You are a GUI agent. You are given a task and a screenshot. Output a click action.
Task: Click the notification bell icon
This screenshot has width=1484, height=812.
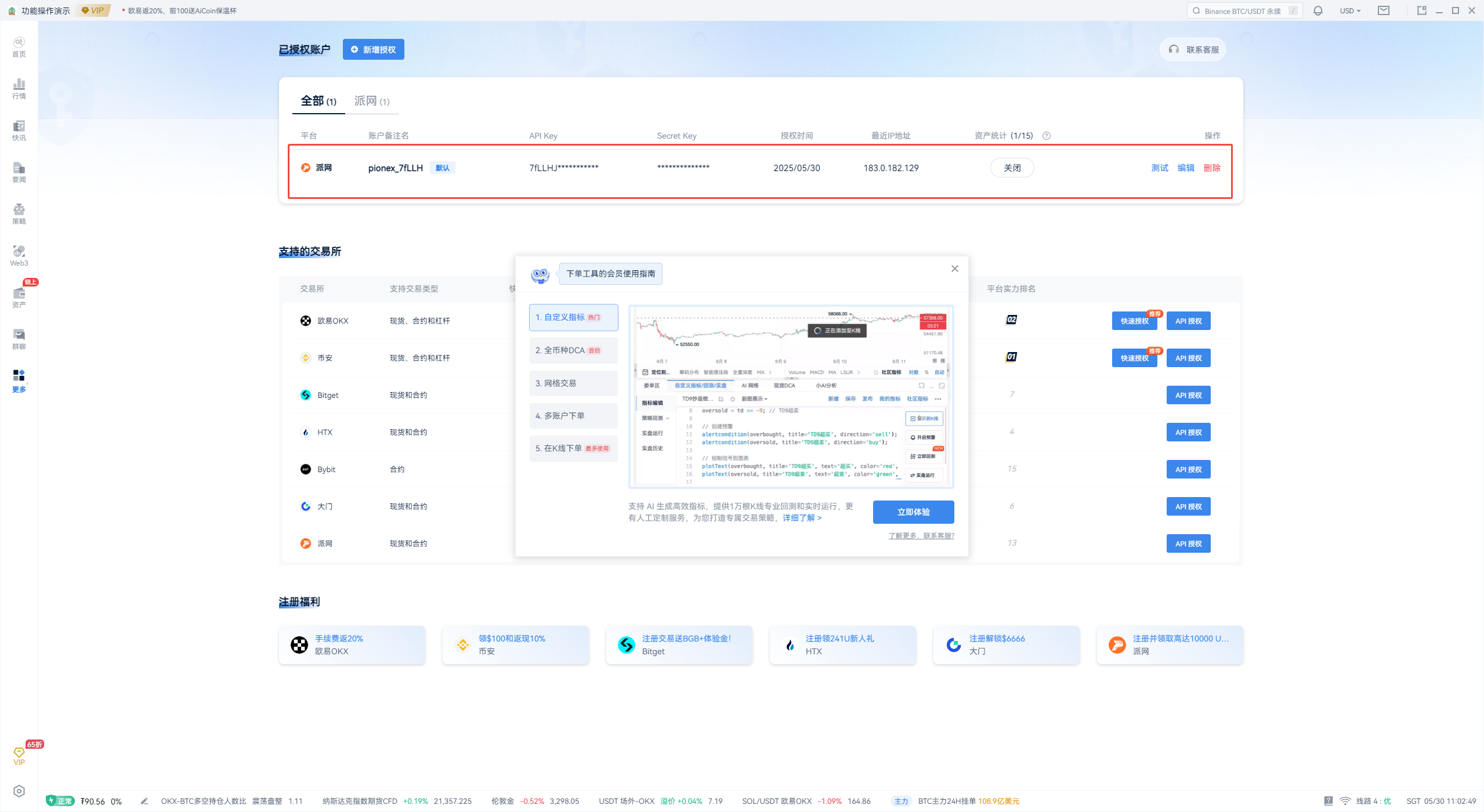(x=1317, y=10)
